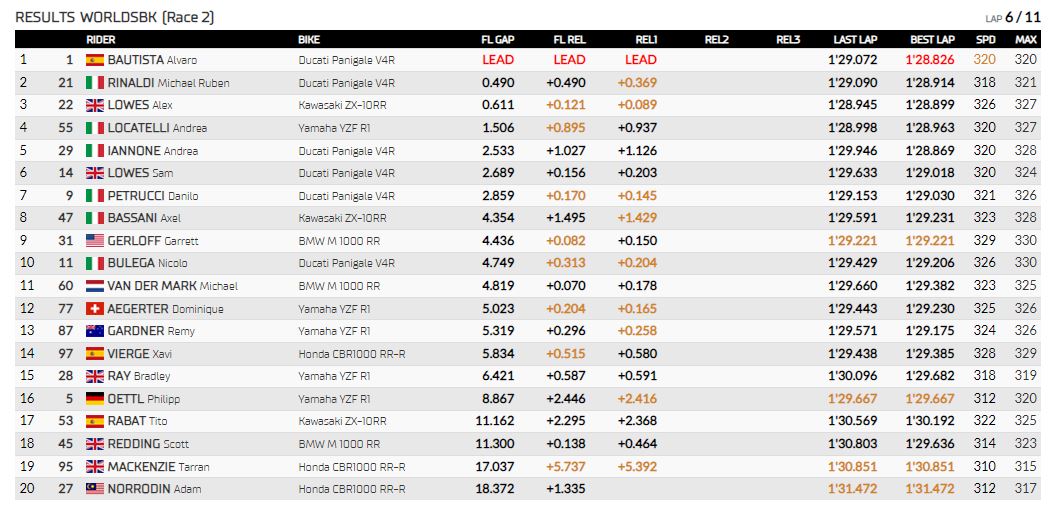Click the British flag next to LOWES Alex
This screenshot has width=1063, height=510.
(95, 105)
